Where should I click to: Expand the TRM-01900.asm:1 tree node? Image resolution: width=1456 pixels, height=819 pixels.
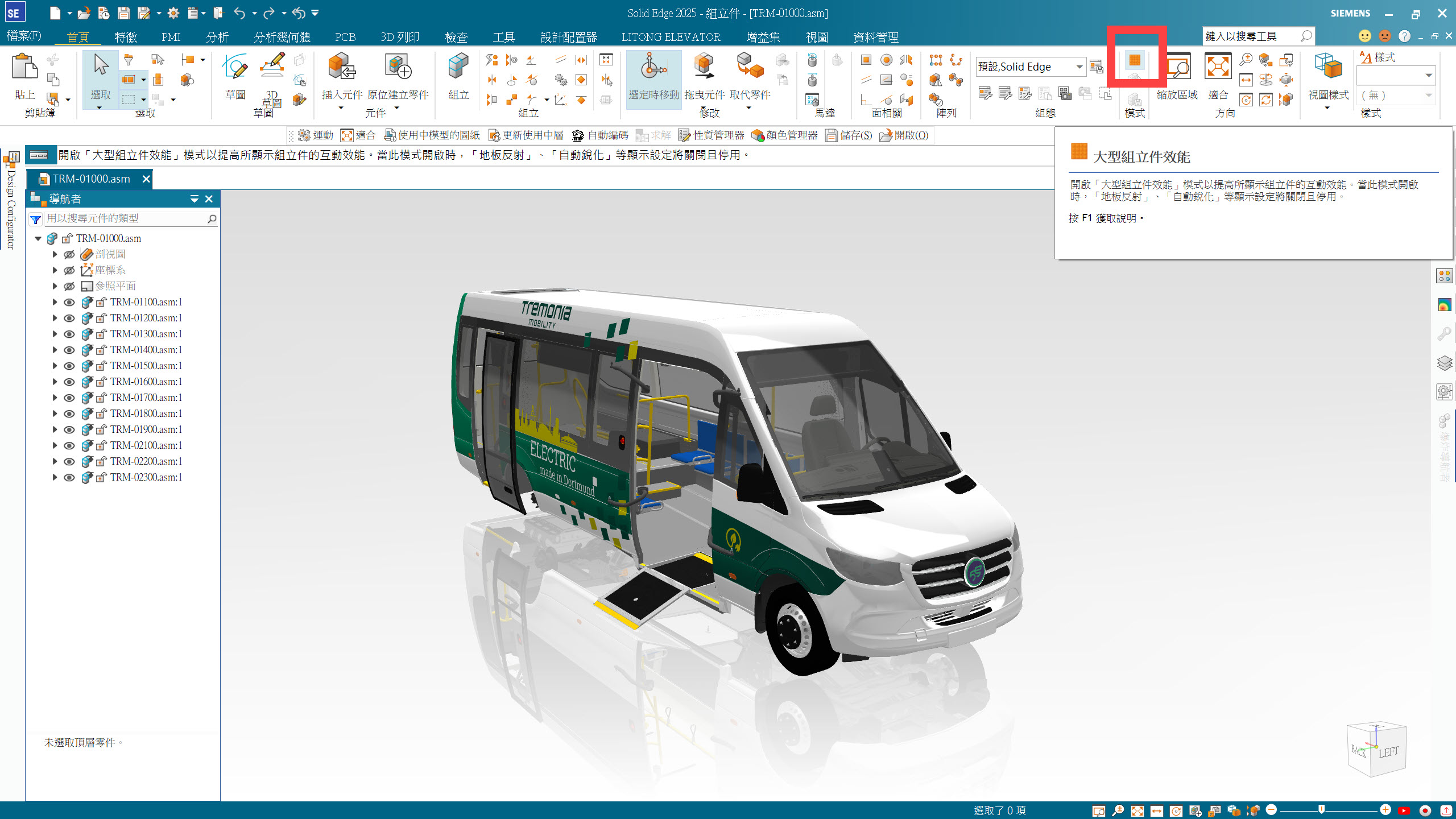coord(55,429)
